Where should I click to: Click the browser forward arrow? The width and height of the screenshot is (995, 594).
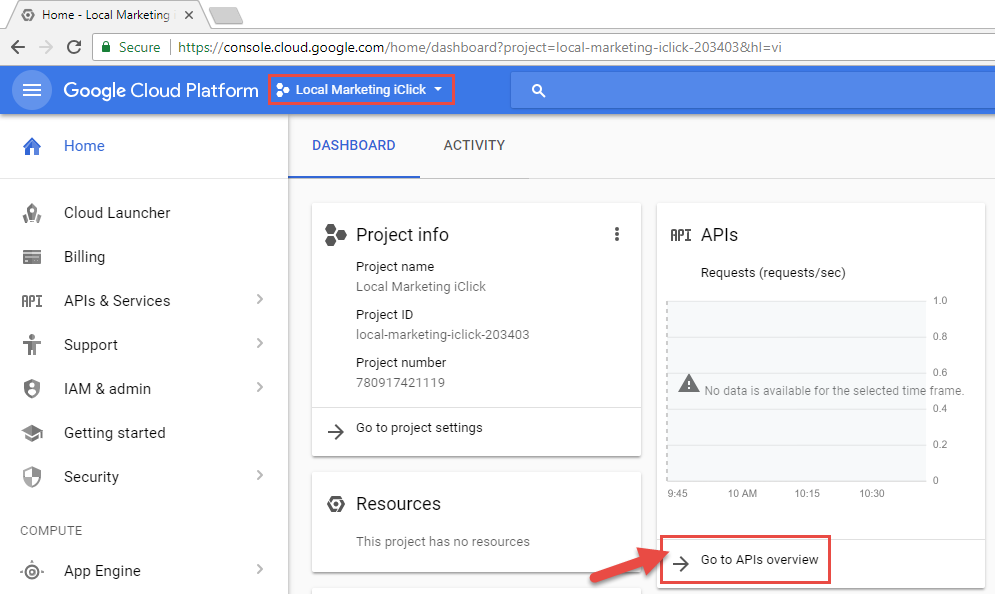click(46, 47)
